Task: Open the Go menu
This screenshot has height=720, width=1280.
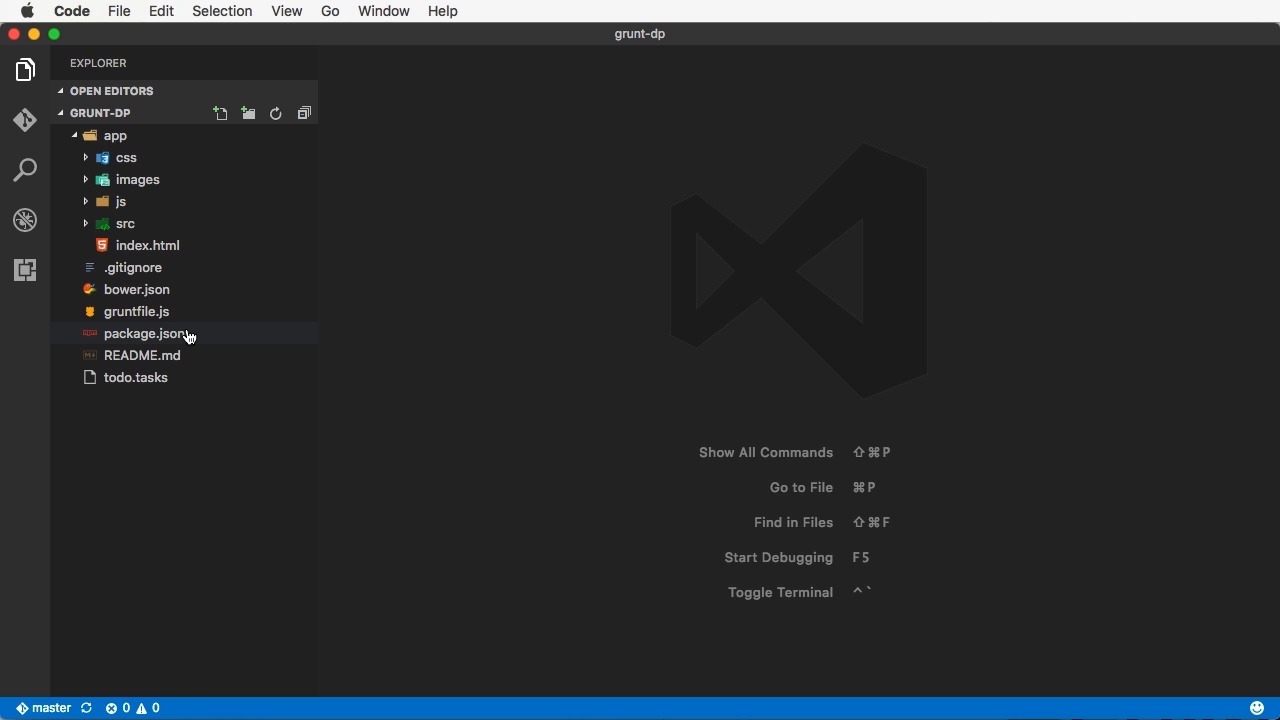Action: [330, 11]
